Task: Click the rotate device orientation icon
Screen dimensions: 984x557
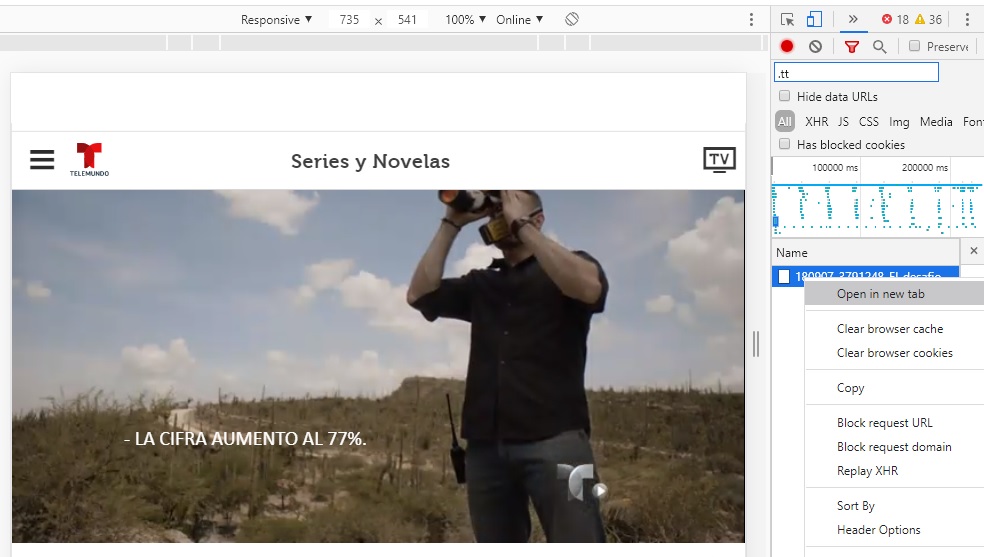Action: [x=572, y=19]
